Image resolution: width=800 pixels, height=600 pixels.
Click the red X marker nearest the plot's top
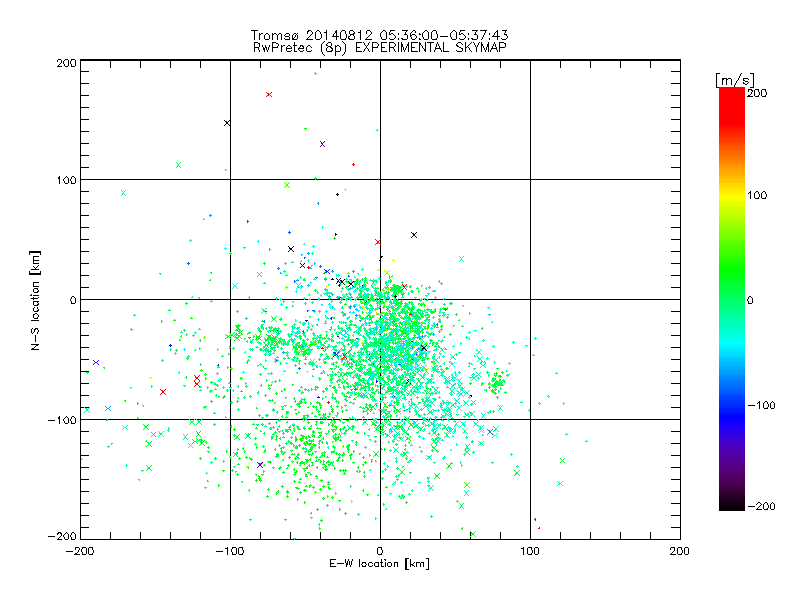coord(269,94)
